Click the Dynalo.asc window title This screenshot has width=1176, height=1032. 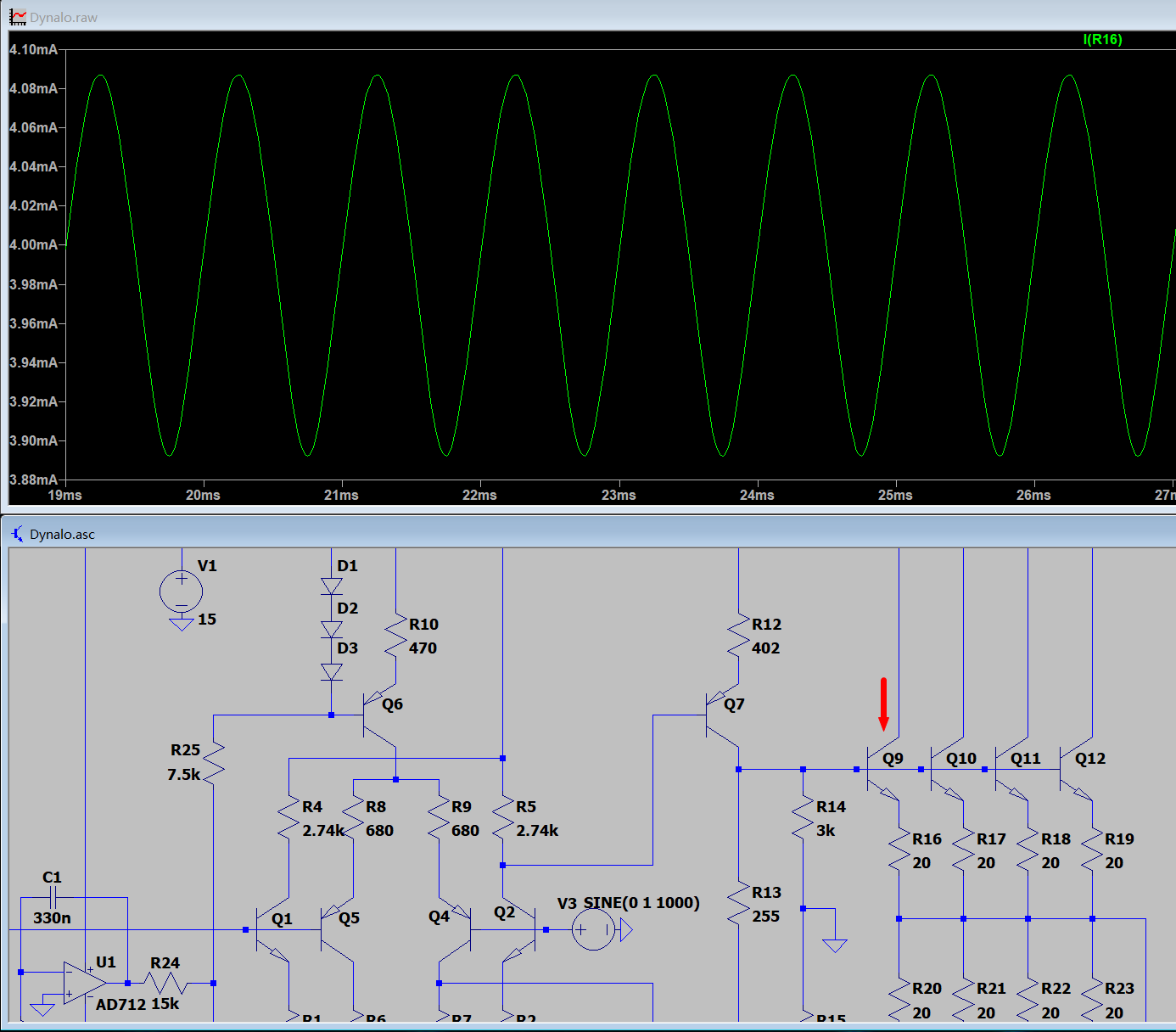click(x=62, y=535)
